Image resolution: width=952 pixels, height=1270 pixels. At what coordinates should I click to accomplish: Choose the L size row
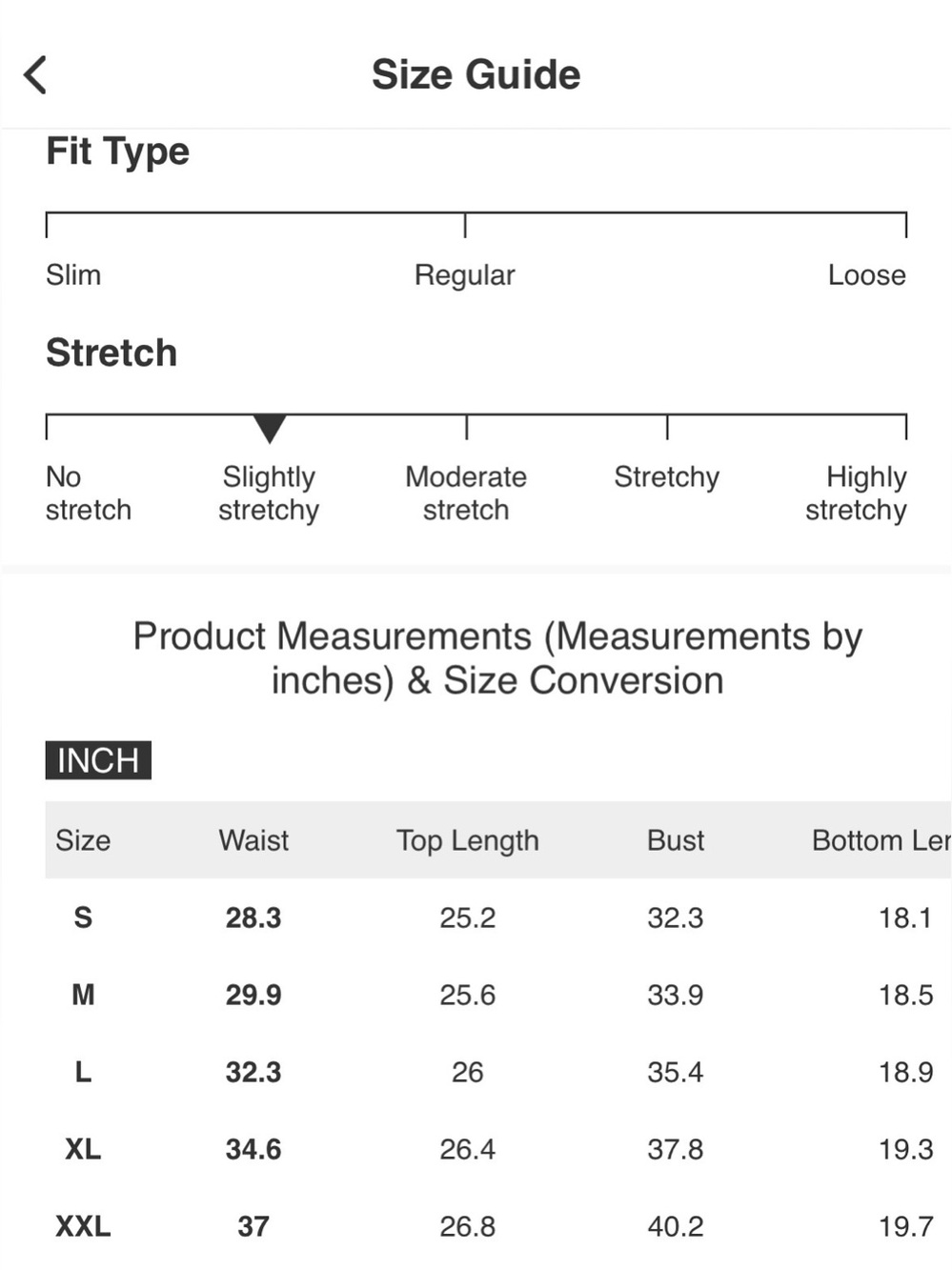(x=498, y=1072)
